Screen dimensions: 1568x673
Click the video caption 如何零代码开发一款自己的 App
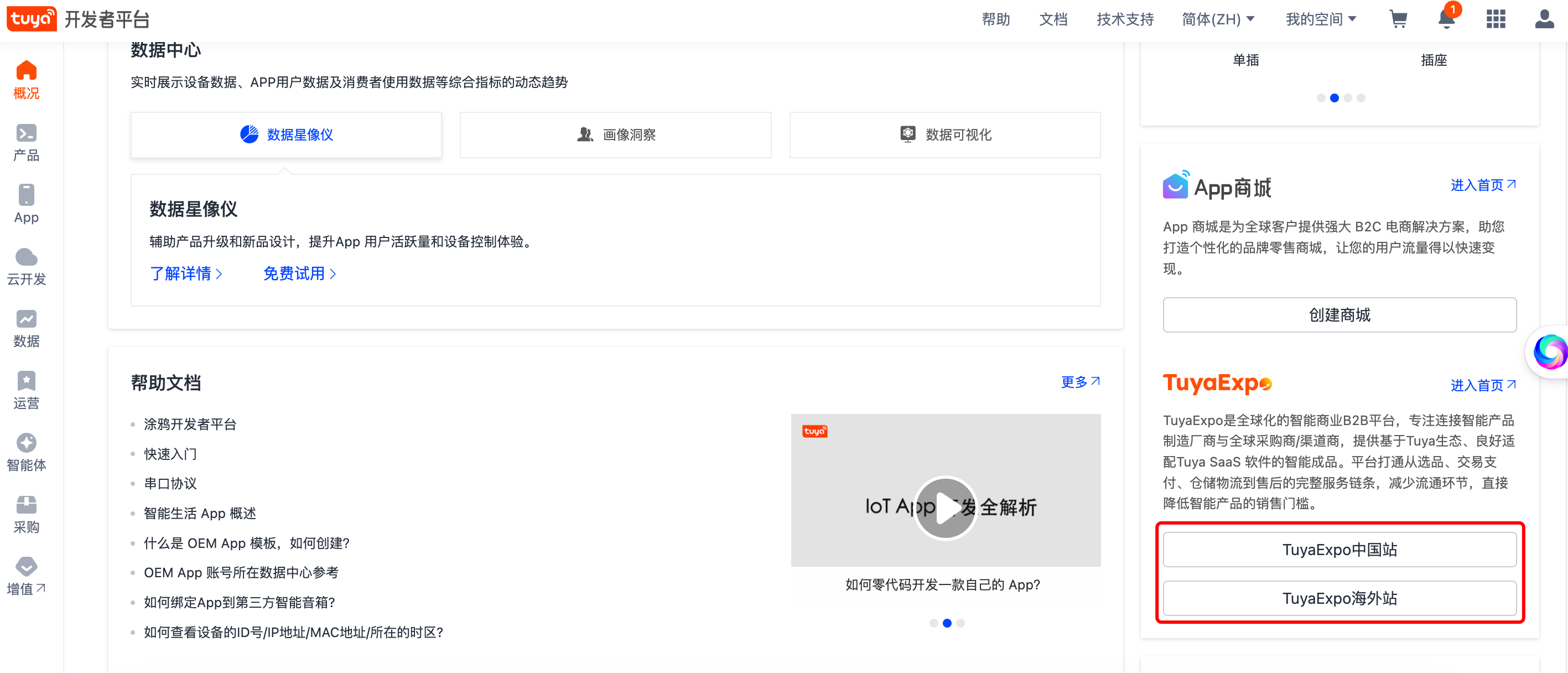[942, 584]
